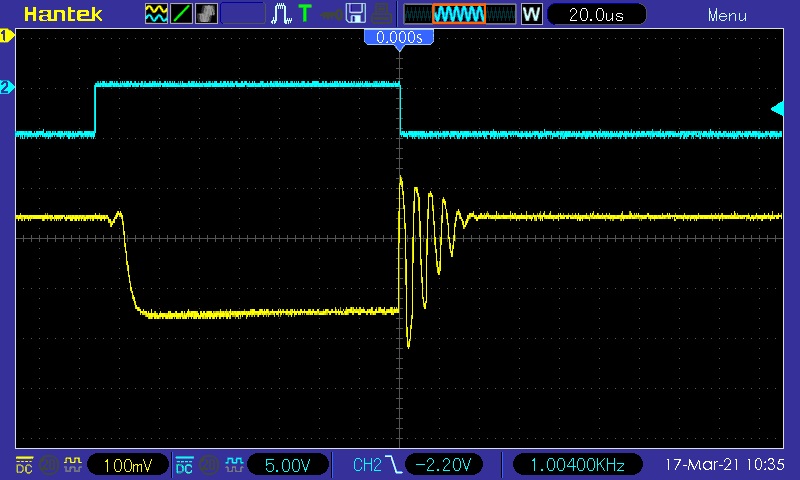Click the grey persistence waveform icon
Image resolution: width=800 pixels, height=480 pixels.
tap(206, 14)
